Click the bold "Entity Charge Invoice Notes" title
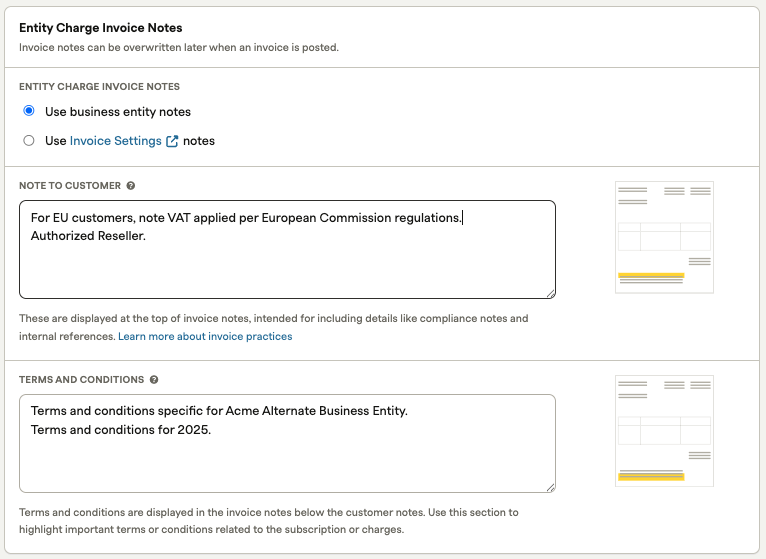 pyautogui.click(x=101, y=28)
